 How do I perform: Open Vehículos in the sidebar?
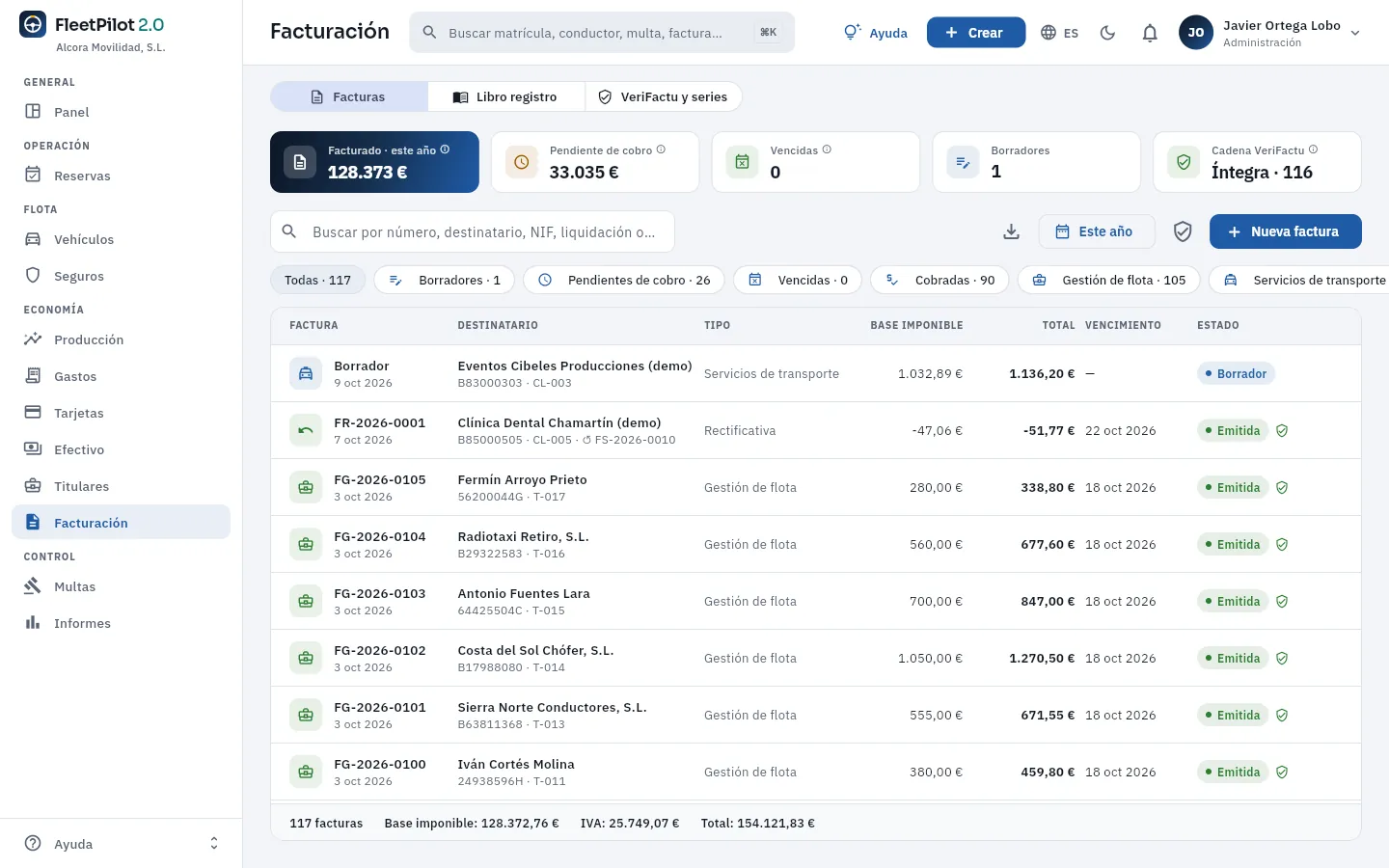tap(122, 239)
